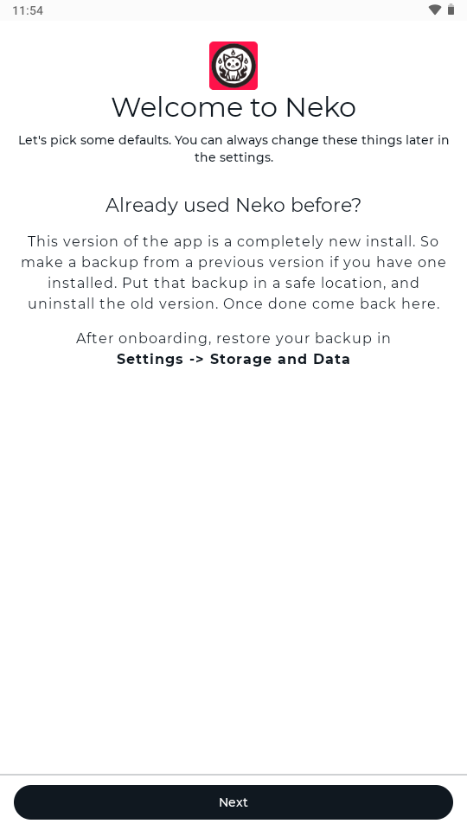Tap the Neko cat logo icon
Viewport: 467px width, 830px height.
coord(234,66)
